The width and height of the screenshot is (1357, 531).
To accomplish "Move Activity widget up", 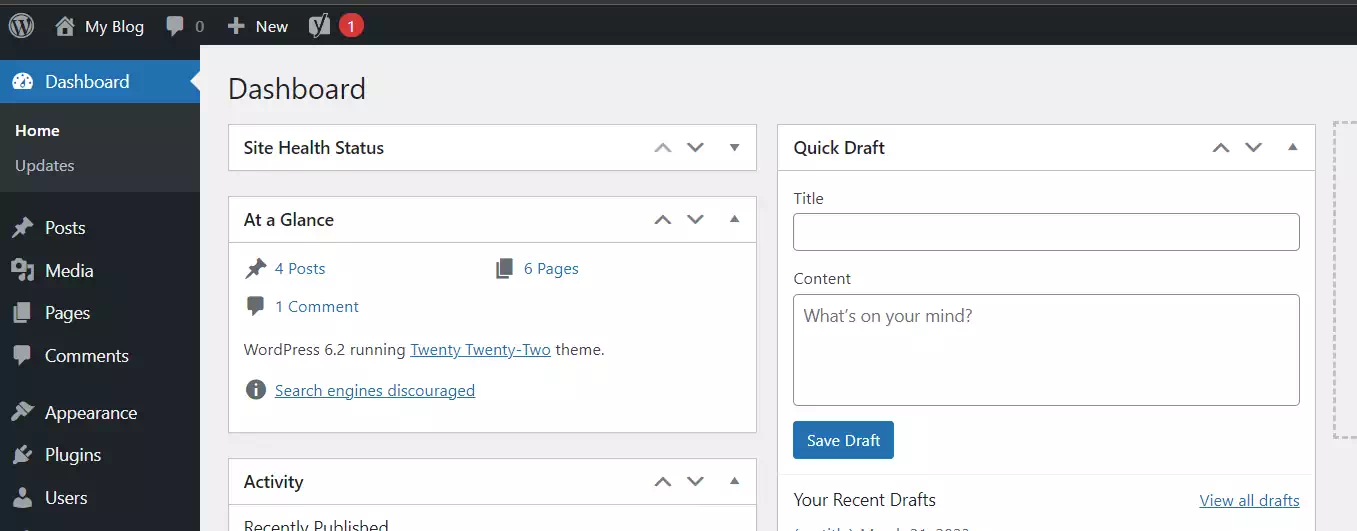I will 662,482.
